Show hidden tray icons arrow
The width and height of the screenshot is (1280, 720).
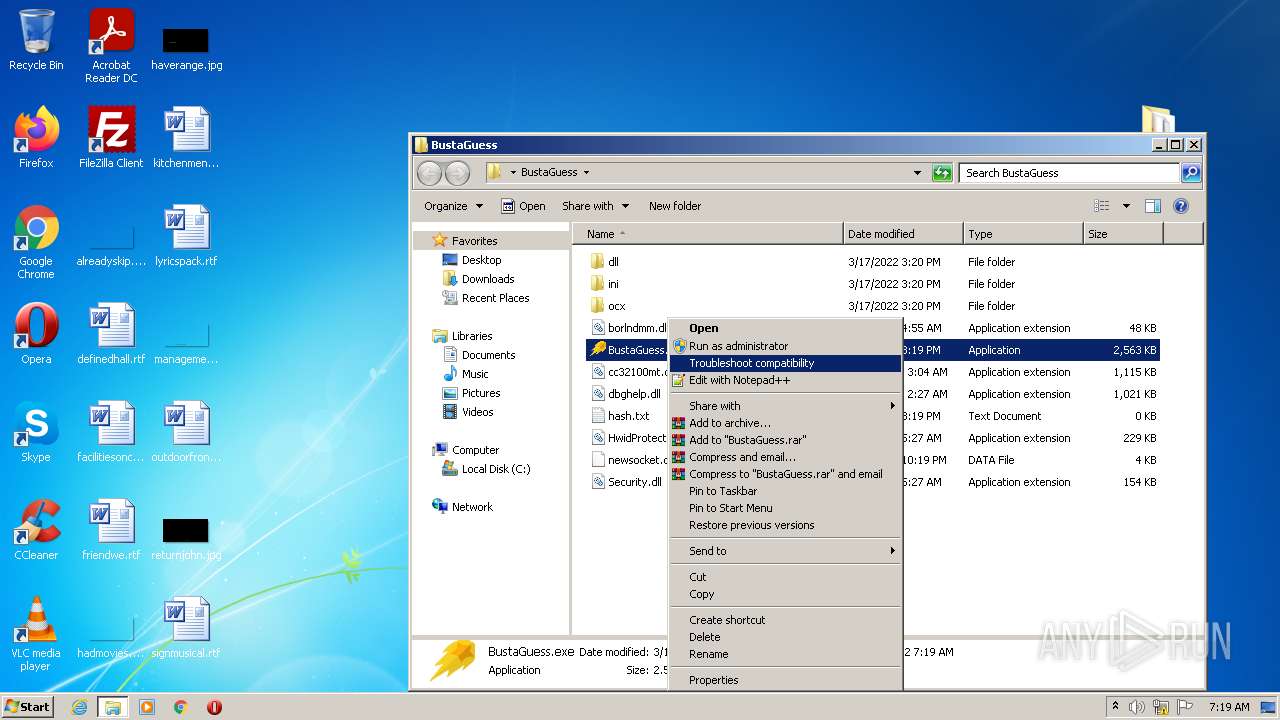pyautogui.click(x=1116, y=707)
